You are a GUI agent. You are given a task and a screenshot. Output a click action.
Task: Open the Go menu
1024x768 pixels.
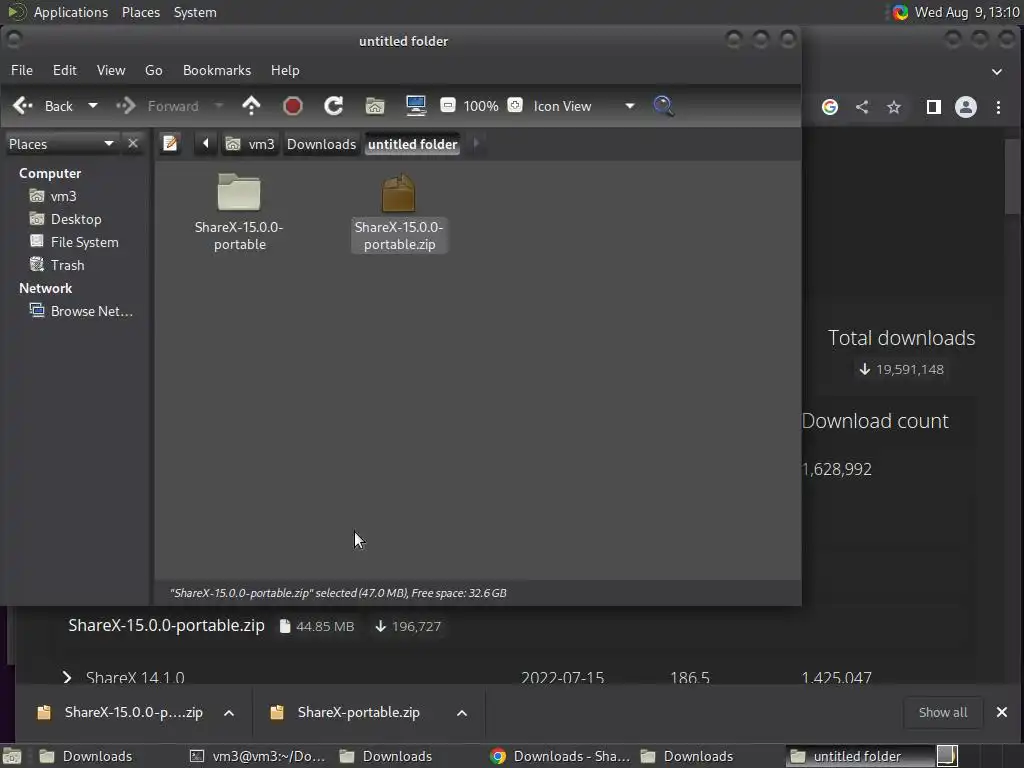coord(153,70)
